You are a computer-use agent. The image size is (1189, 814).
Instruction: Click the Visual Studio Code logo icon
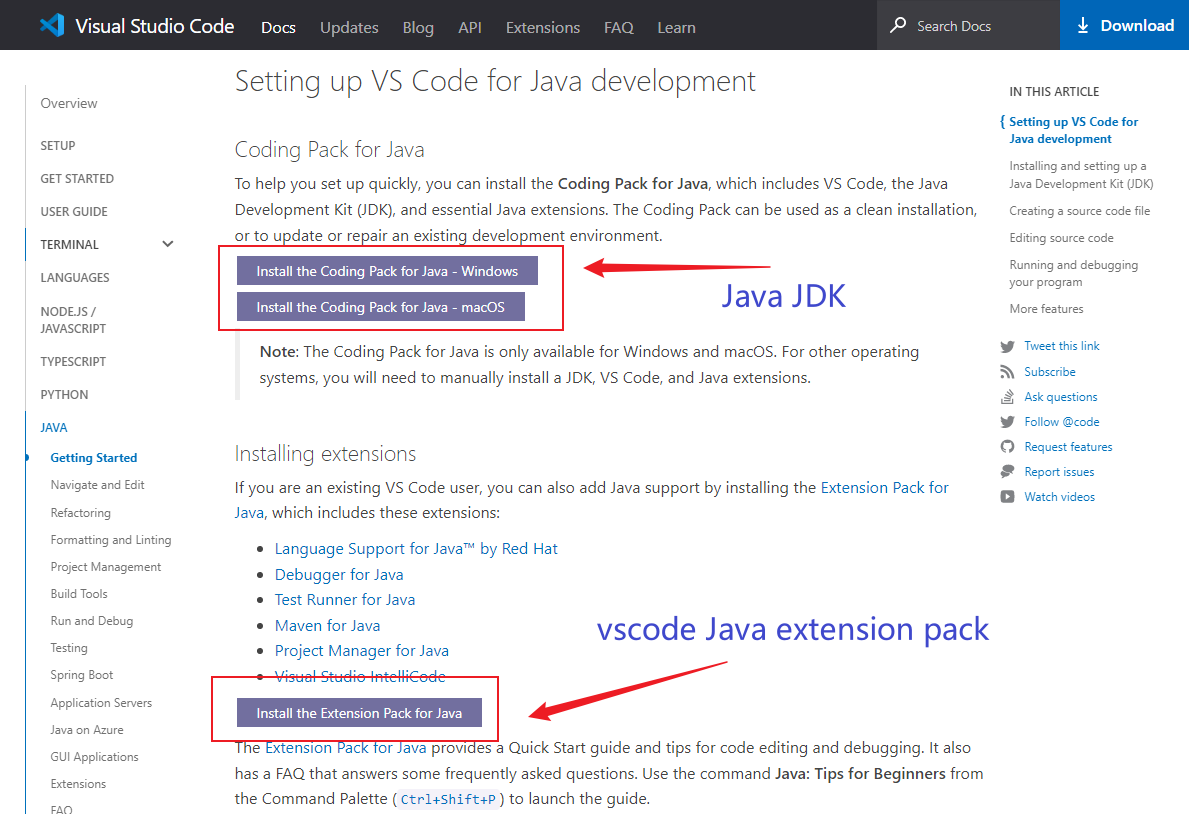[52, 25]
